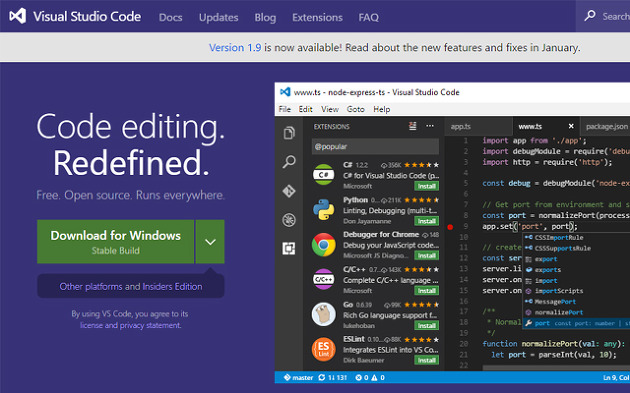Click Download for Windows button
Screen dimensions: 630x393
[x=115, y=242]
